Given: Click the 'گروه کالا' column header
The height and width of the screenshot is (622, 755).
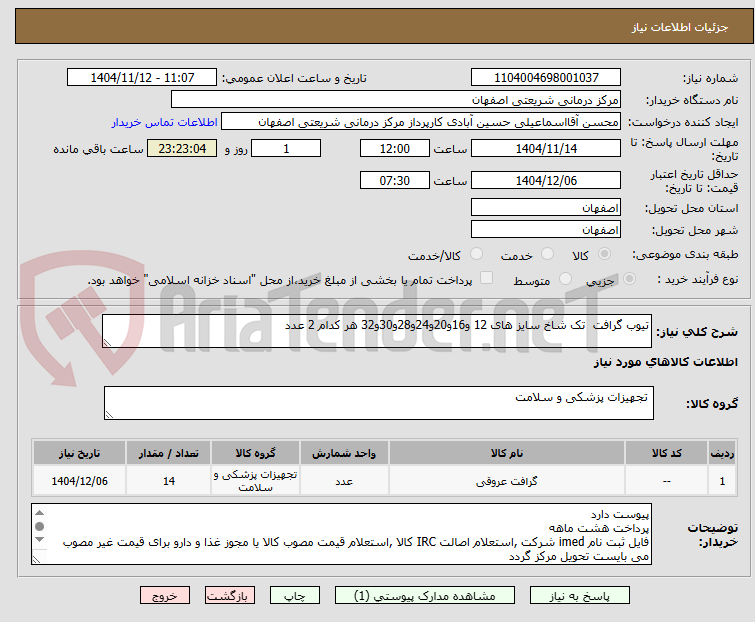Looking at the screenshot, I should [255, 453].
